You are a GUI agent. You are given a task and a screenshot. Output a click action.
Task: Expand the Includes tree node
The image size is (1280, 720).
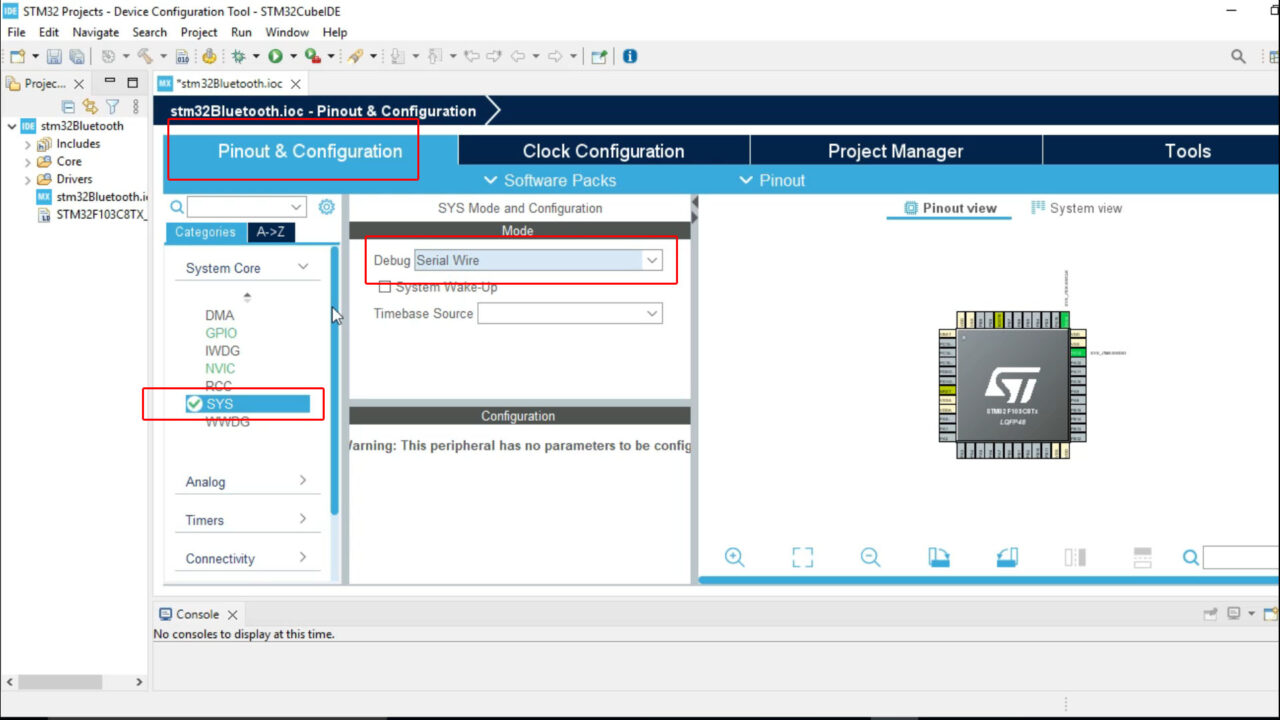28,144
